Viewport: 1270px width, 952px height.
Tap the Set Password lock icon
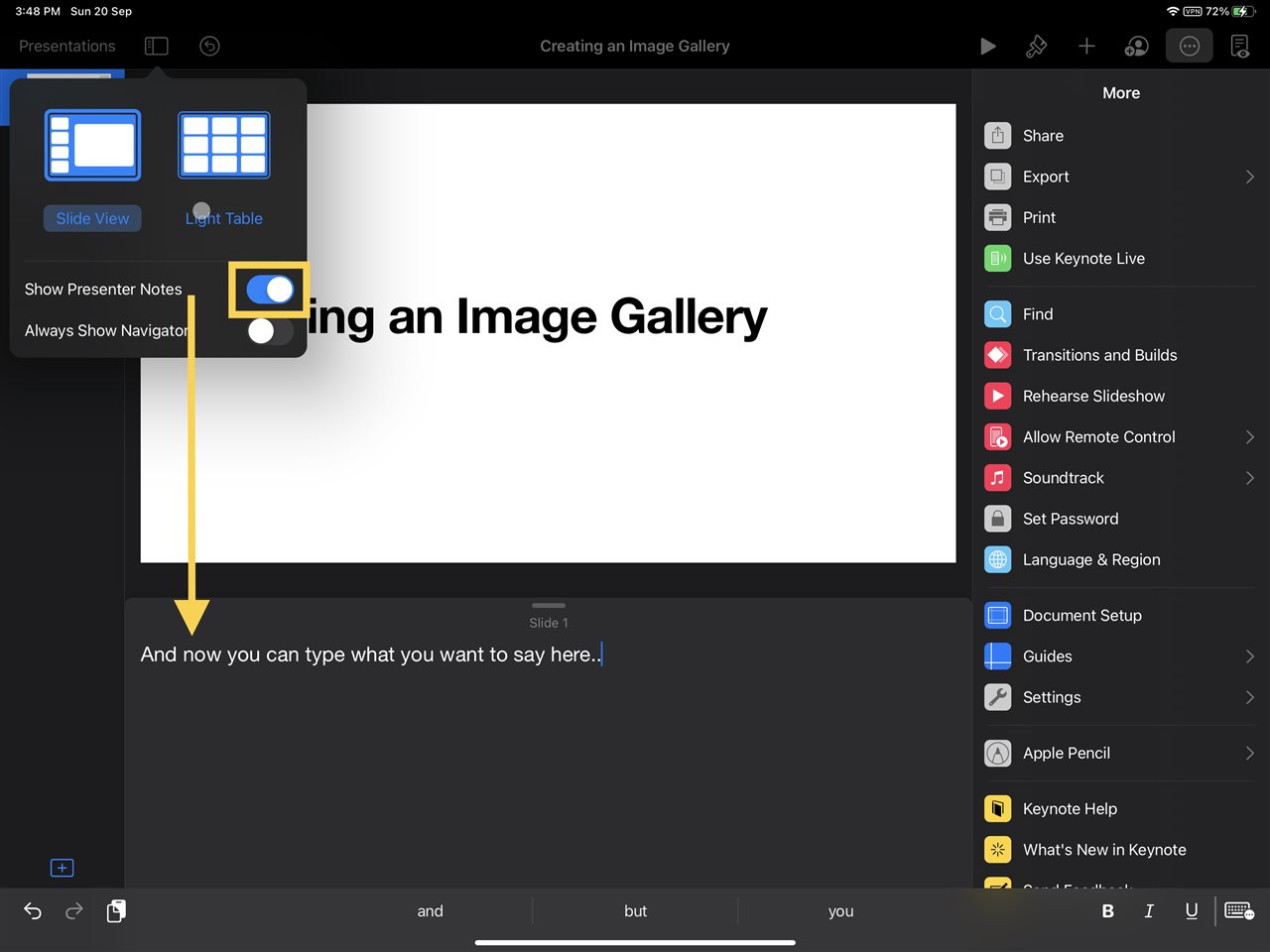click(998, 519)
